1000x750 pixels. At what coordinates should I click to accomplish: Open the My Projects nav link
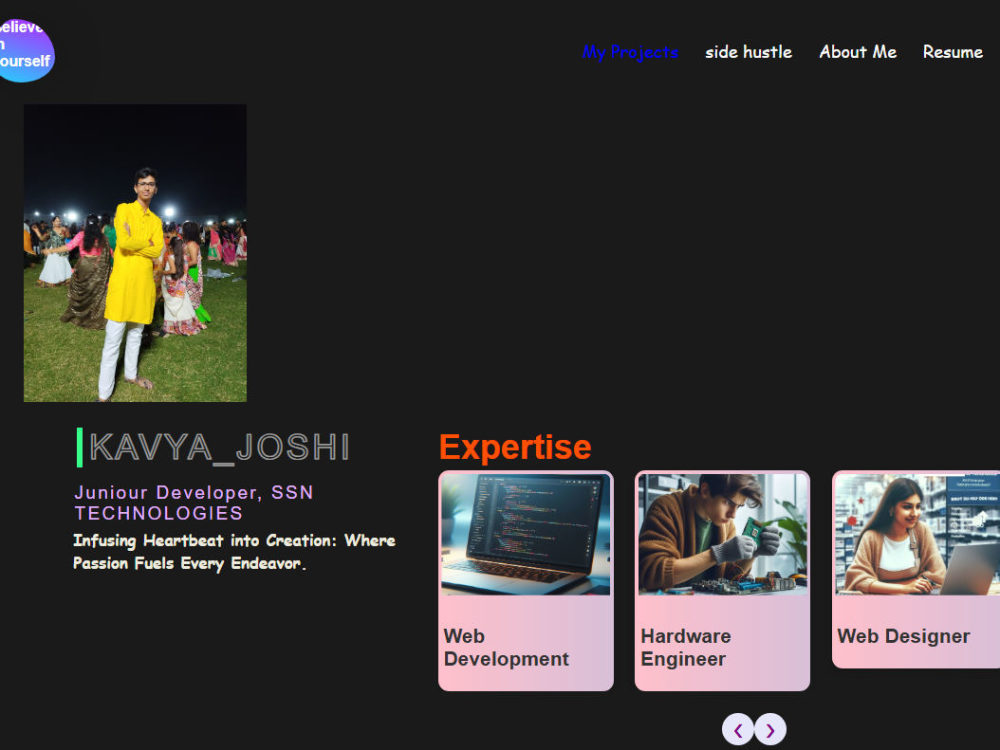(630, 52)
